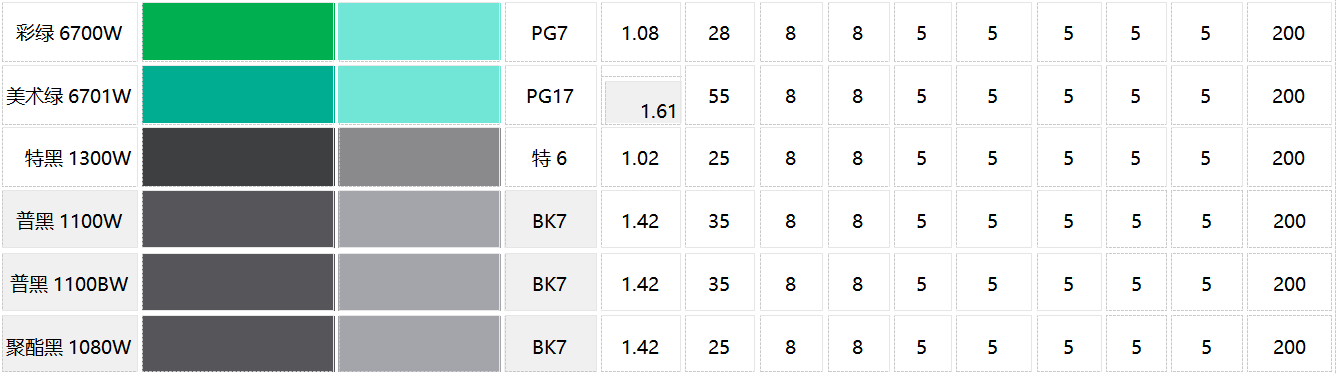Select the 美术绿 6701W teal color swatch

point(238,95)
